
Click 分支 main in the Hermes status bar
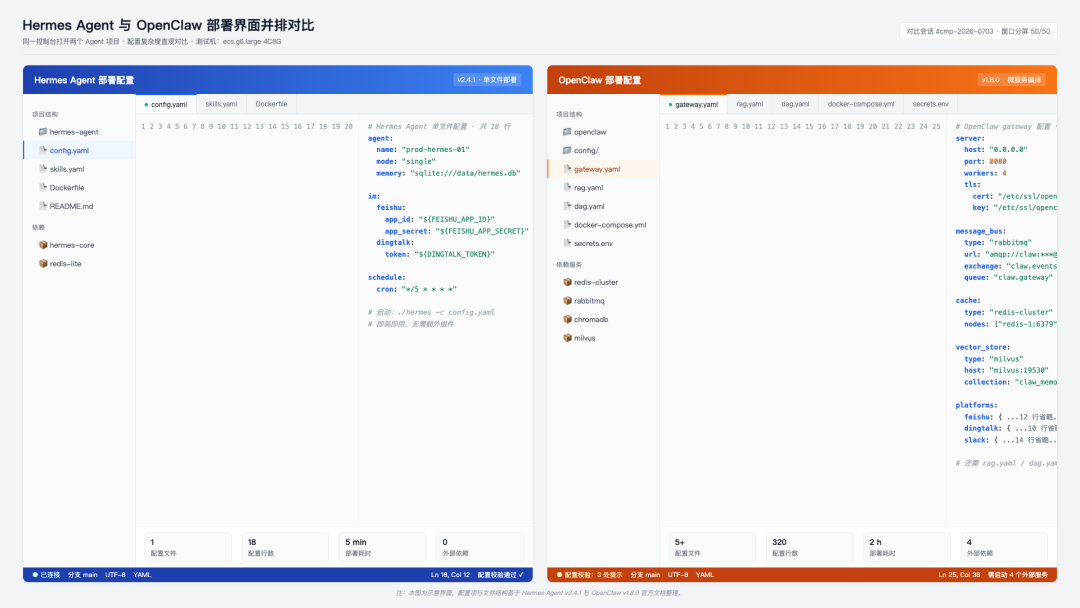[x=83, y=575]
